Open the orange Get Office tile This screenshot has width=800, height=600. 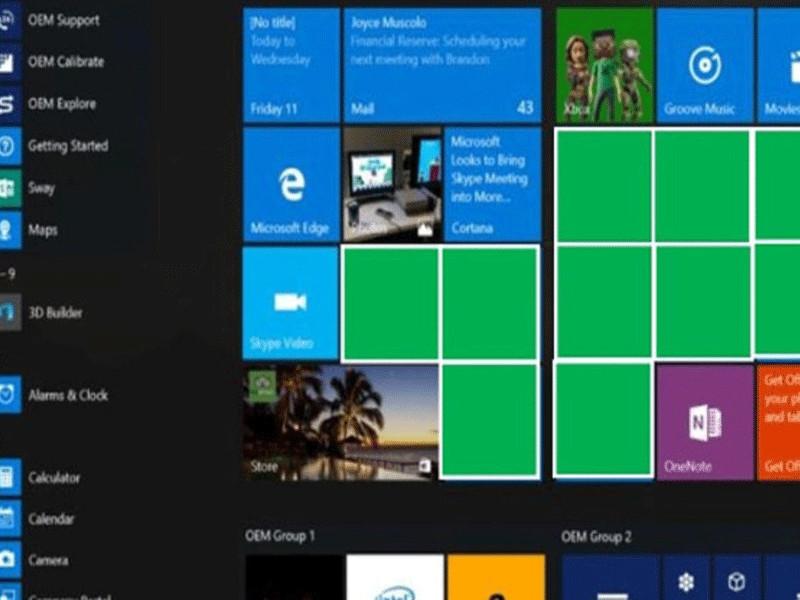(779, 422)
